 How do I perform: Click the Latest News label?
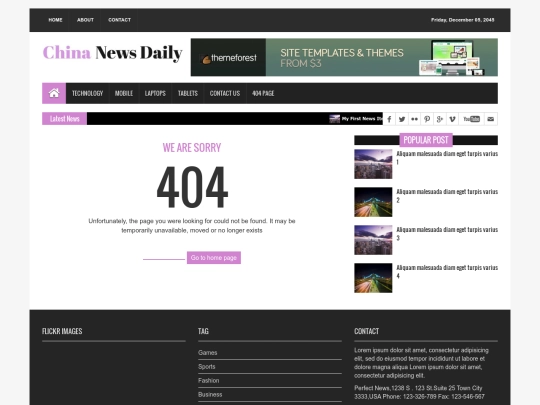point(64,119)
